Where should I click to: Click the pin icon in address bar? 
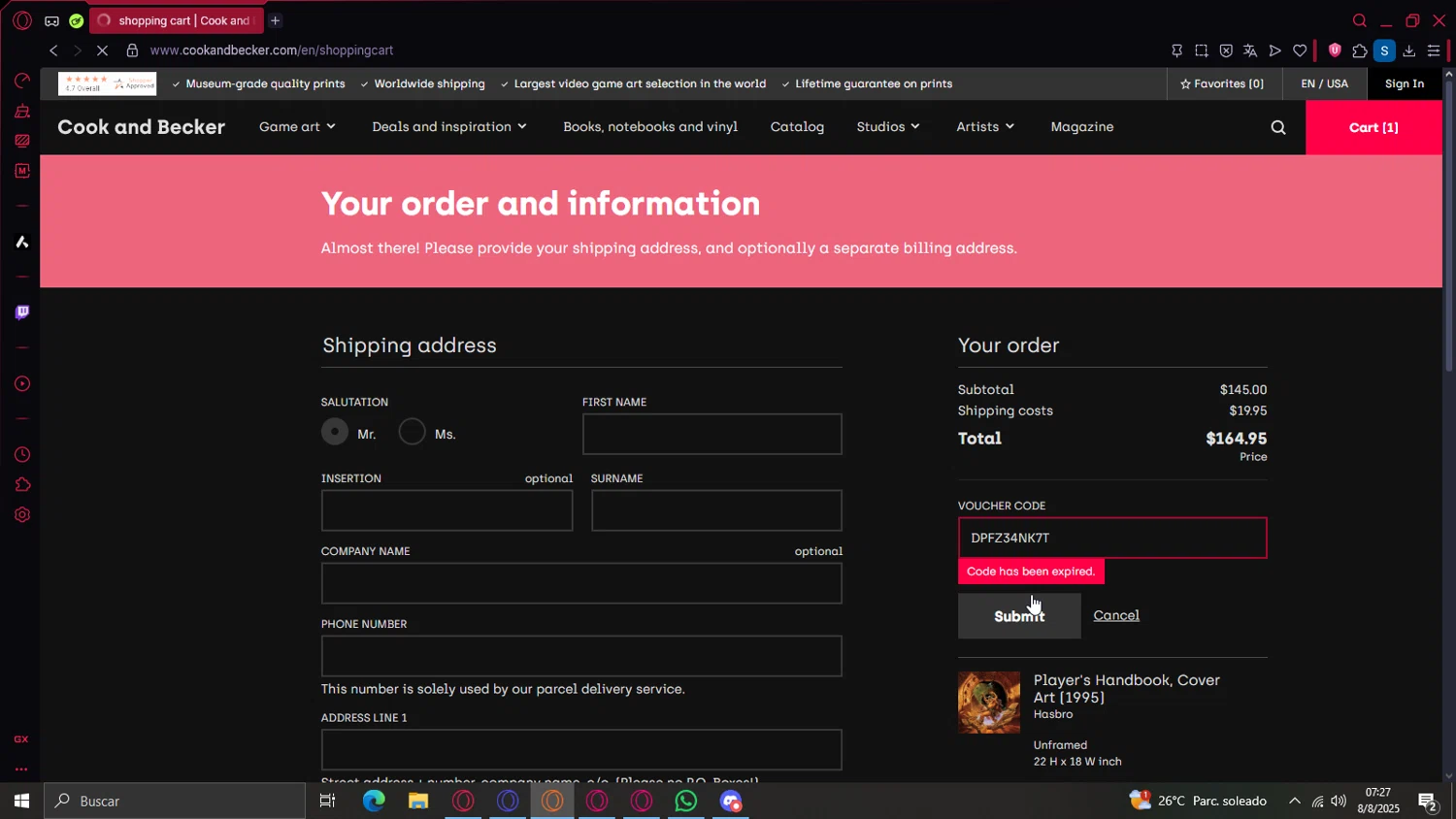coord(1176,50)
